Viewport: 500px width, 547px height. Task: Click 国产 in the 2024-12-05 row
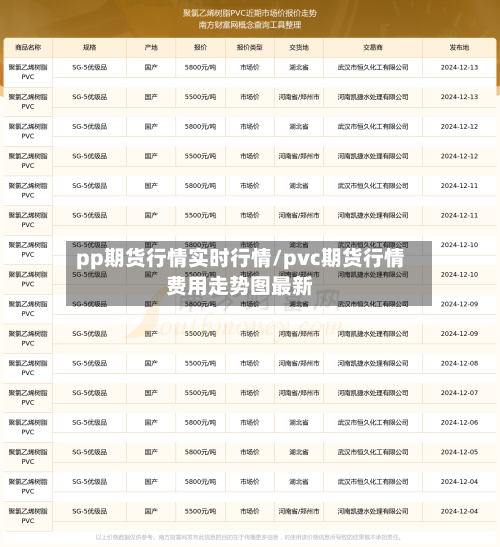click(151, 452)
